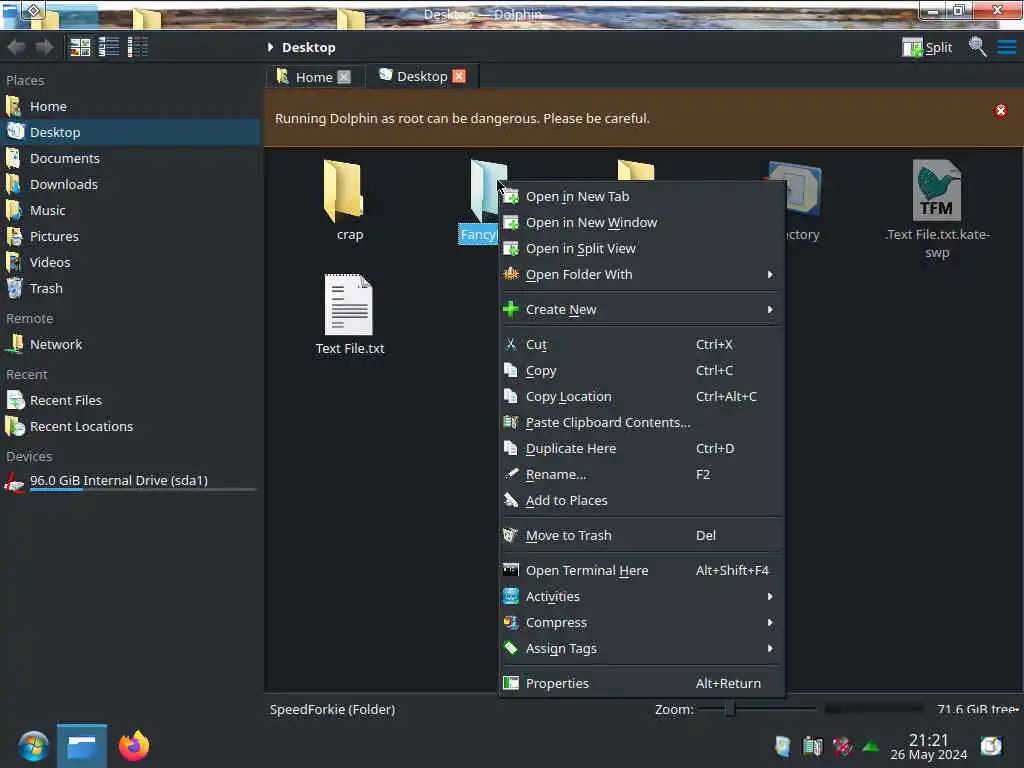Choose Duplicate Here menu entry
This screenshot has width=1024, height=768.
pyautogui.click(x=641, y=449)
